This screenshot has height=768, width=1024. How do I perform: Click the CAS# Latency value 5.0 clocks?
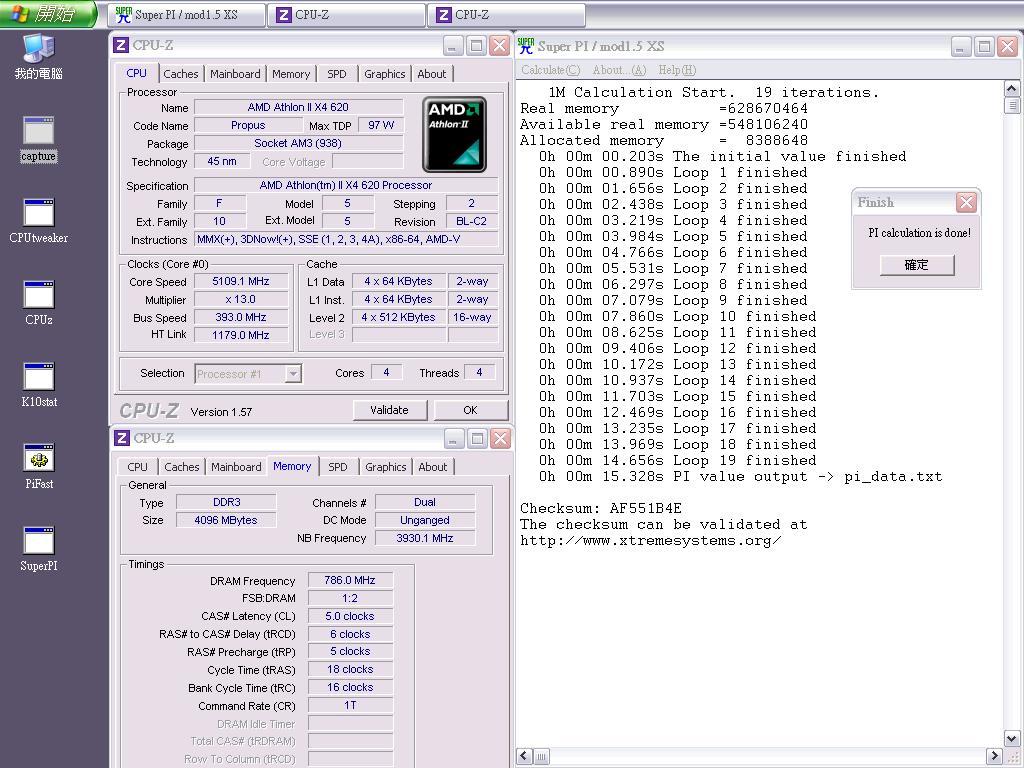point(350,616)
